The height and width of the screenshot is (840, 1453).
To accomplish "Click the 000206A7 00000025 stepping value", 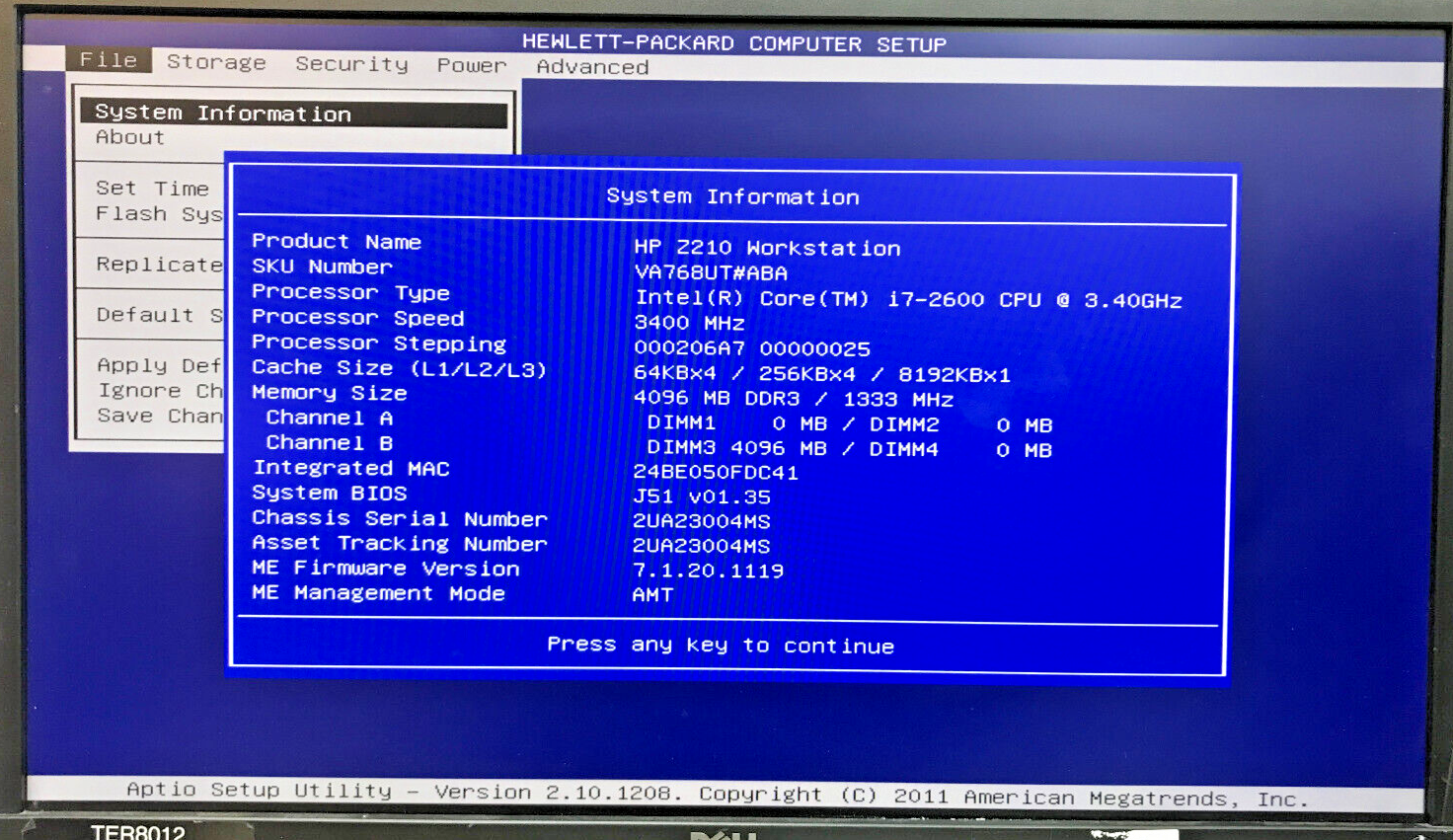I will pyautogui.click(x=752, y=348).
